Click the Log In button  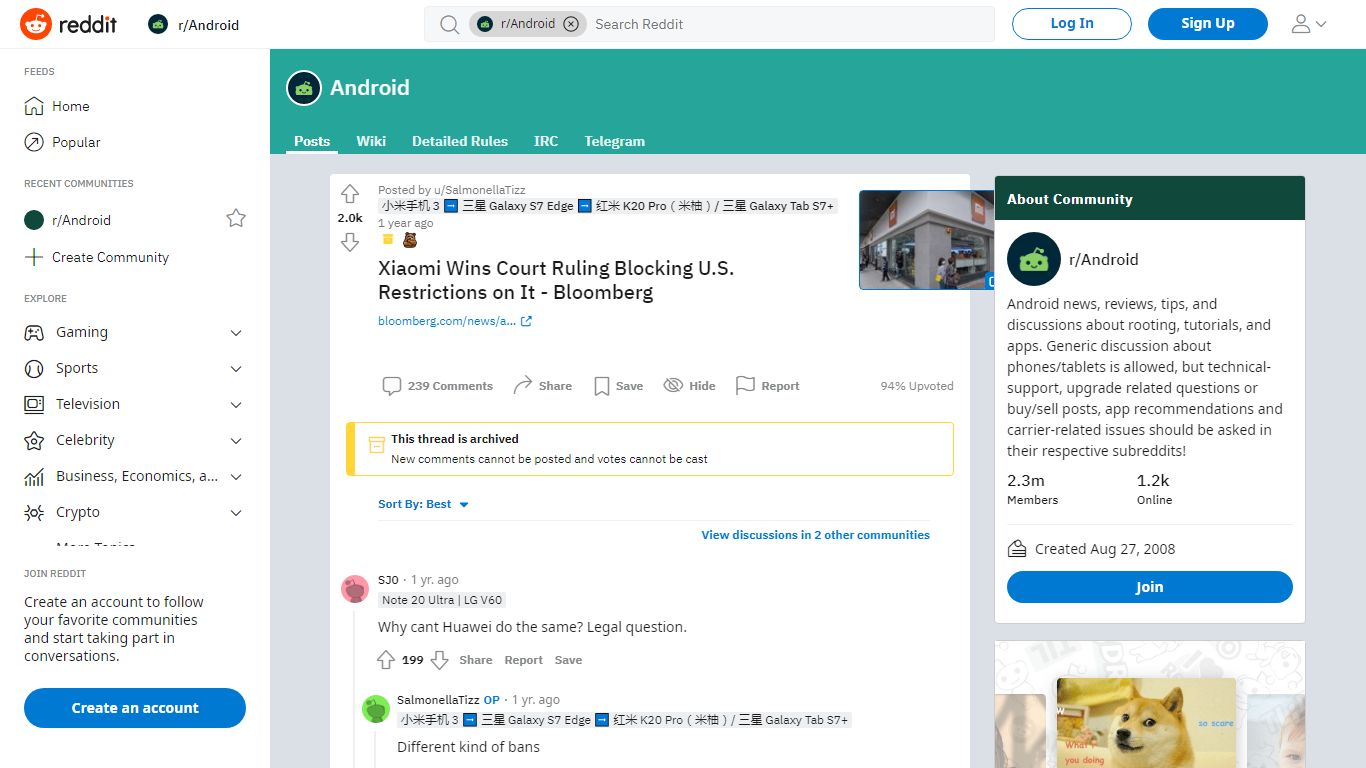(x=1072, y=24)
